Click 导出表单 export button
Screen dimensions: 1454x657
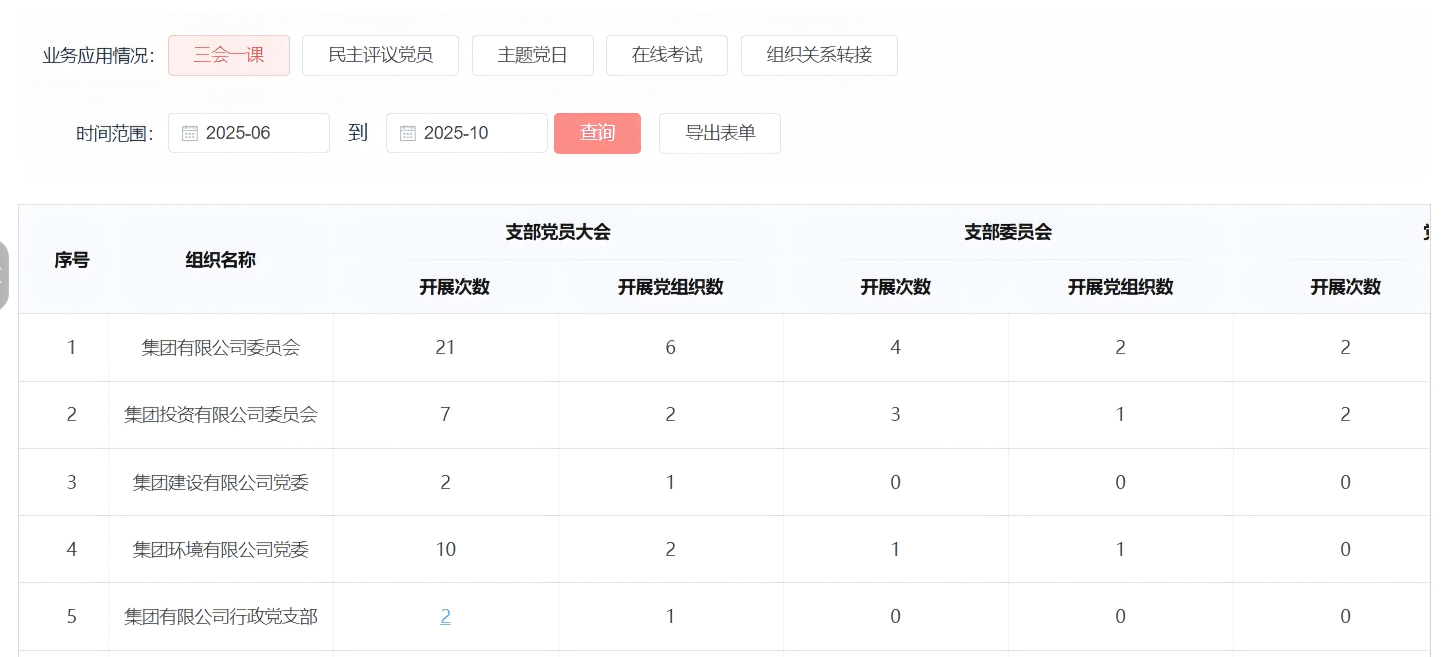tap(719, 133)
